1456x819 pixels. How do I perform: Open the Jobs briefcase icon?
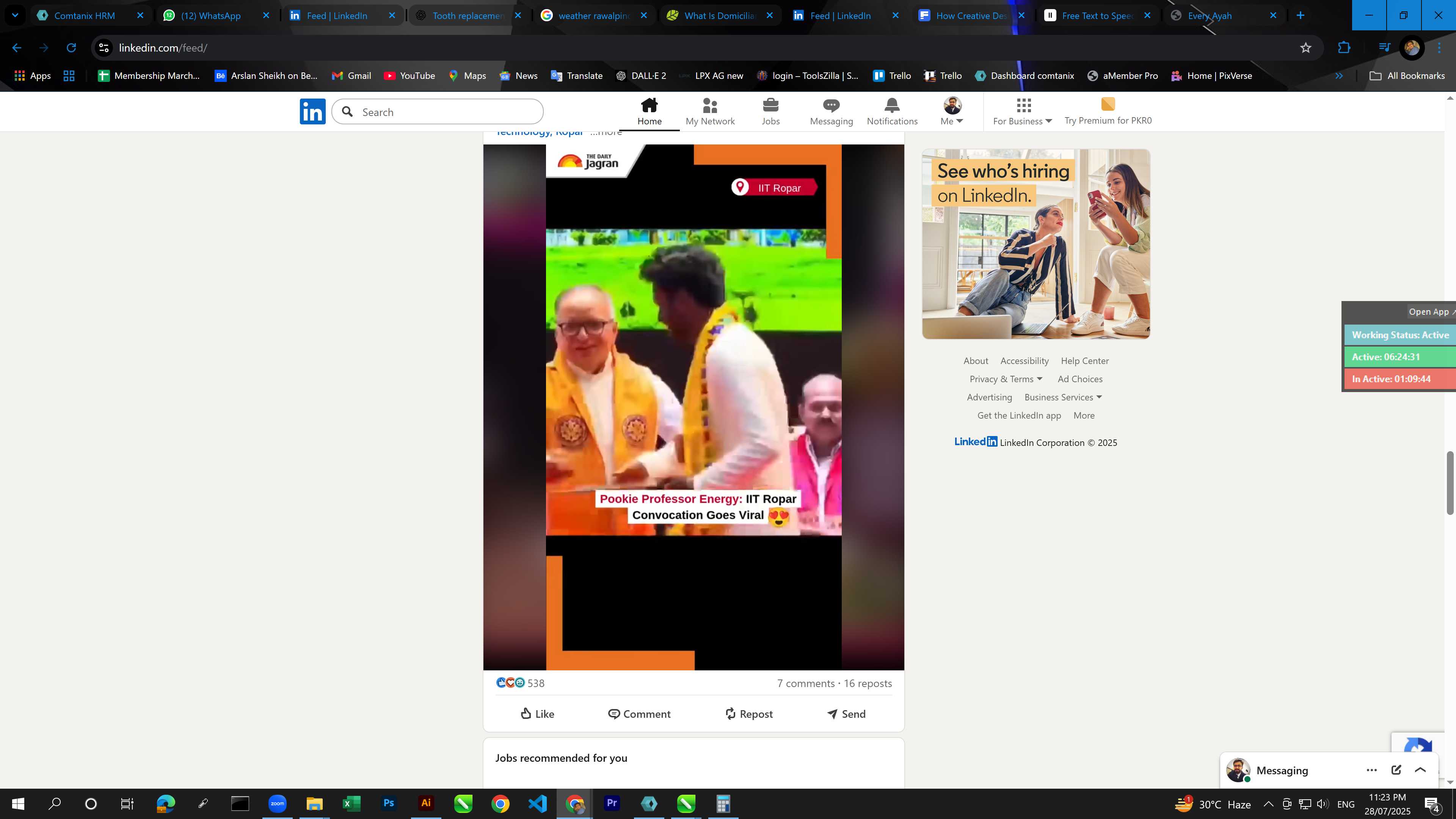(770, 111)
